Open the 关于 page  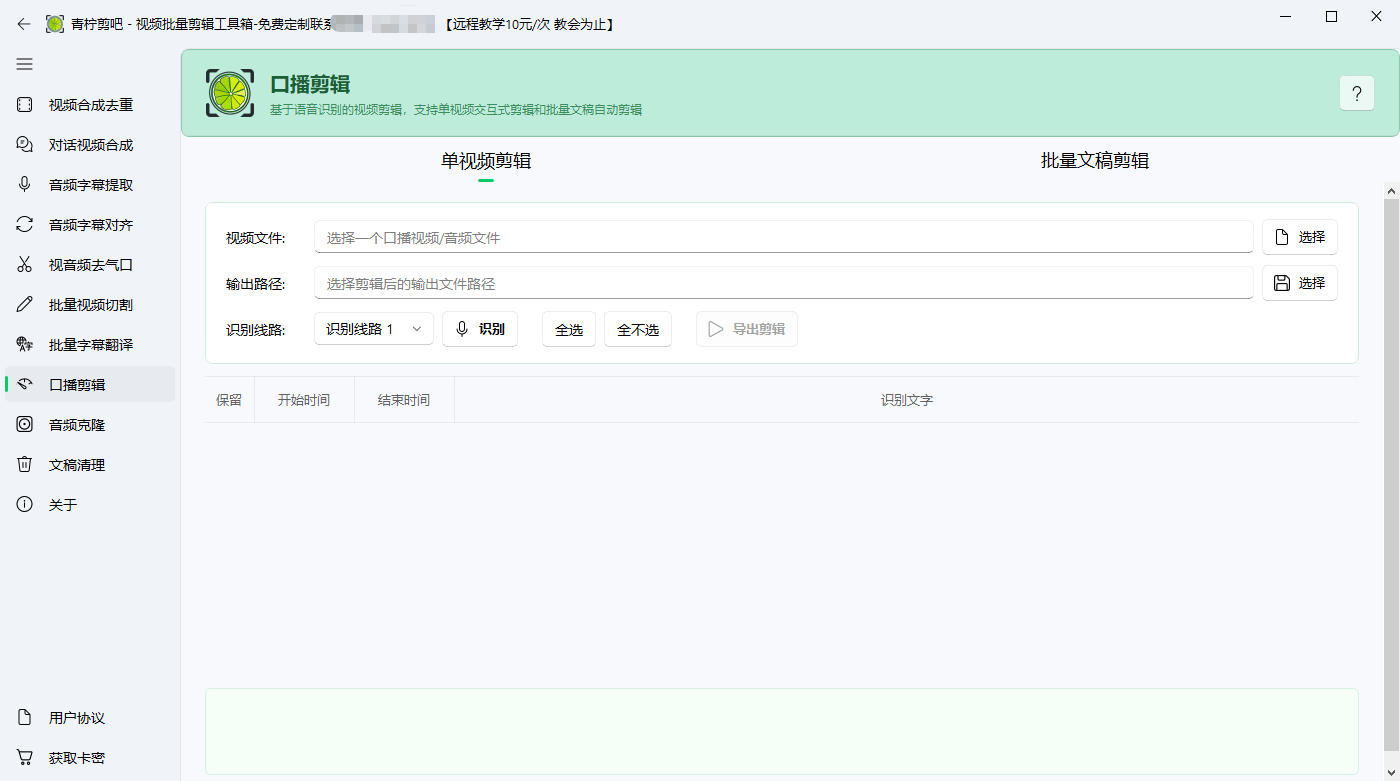(x=90, y=505)
